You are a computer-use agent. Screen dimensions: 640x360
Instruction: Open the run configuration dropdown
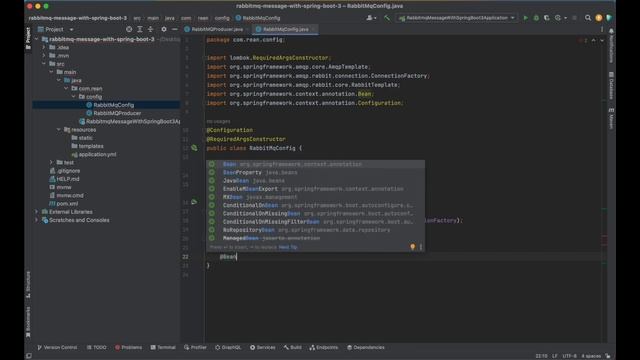point(457,18)
